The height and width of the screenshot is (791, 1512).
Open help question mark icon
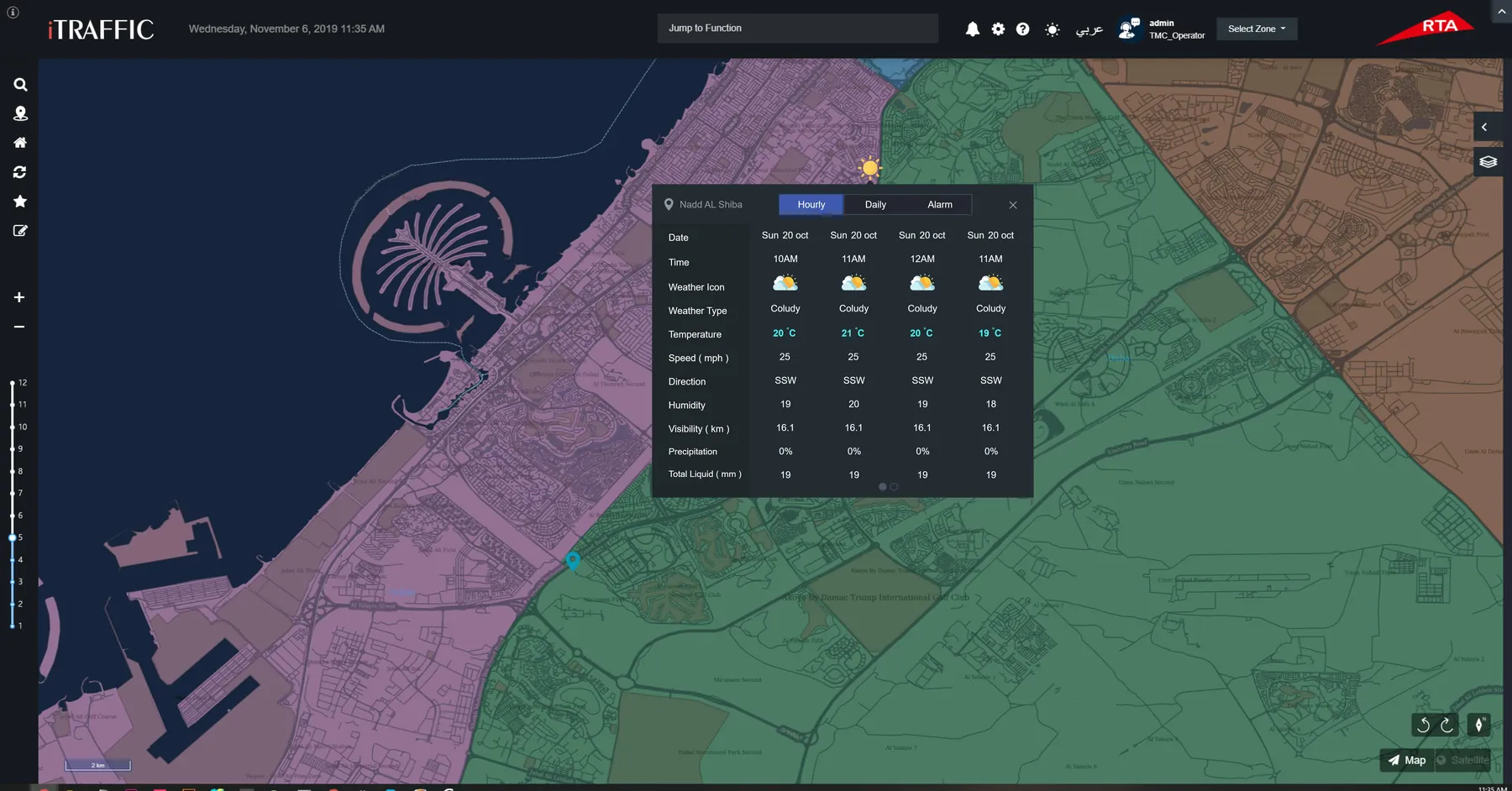click(1022, 29)
